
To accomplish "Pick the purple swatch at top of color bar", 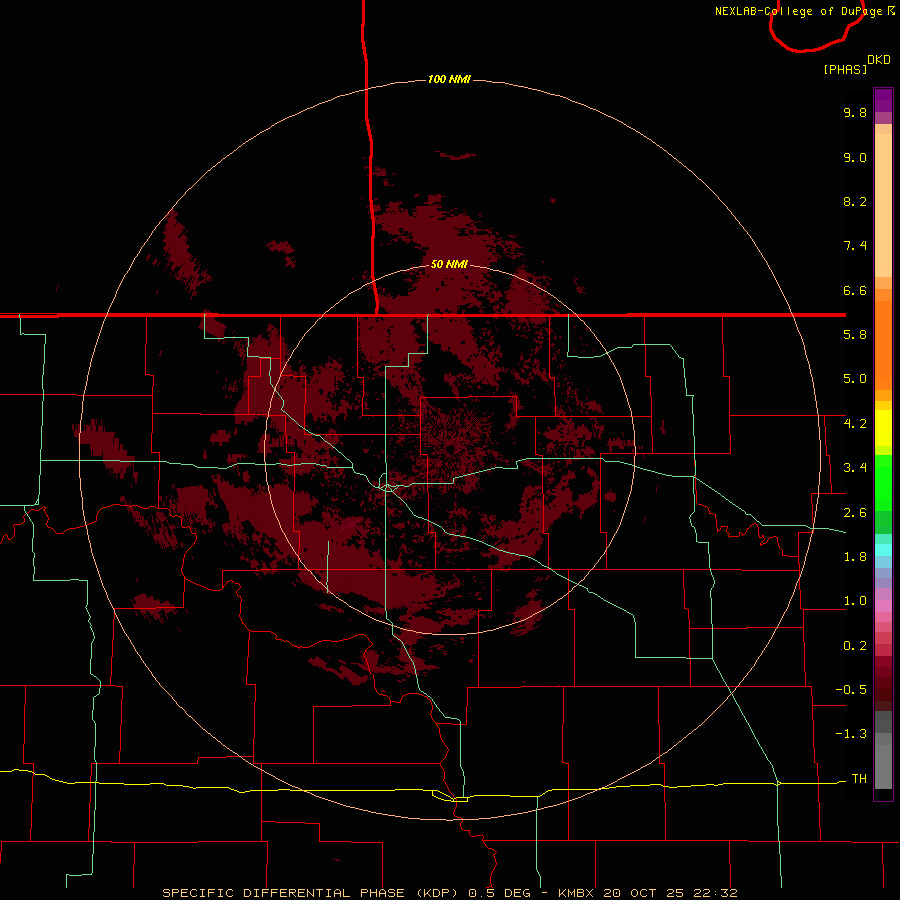I will point(883,101).
